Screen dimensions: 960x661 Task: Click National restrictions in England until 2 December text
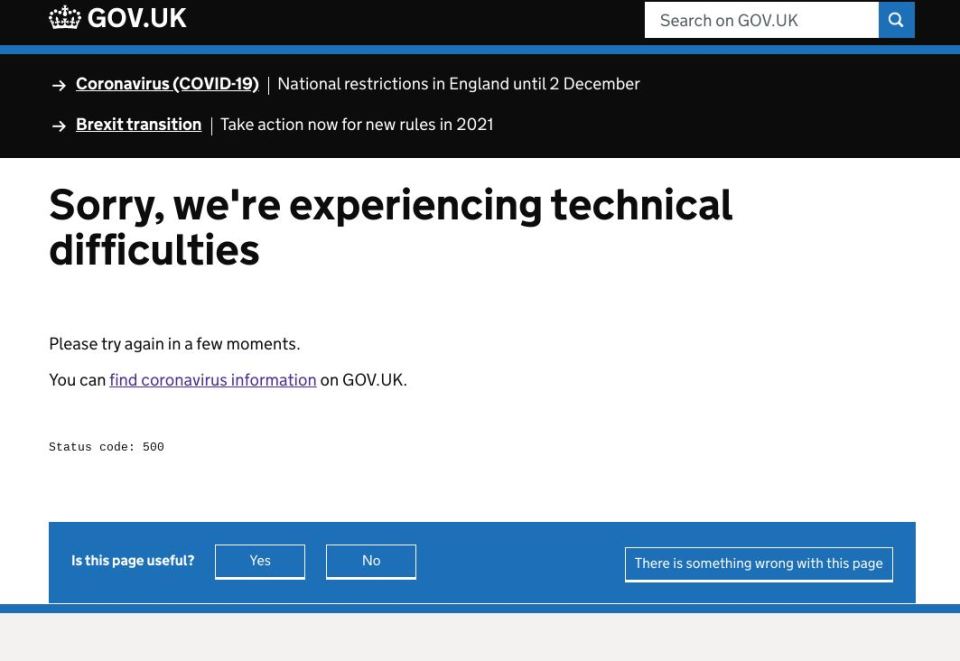(459, 84)
